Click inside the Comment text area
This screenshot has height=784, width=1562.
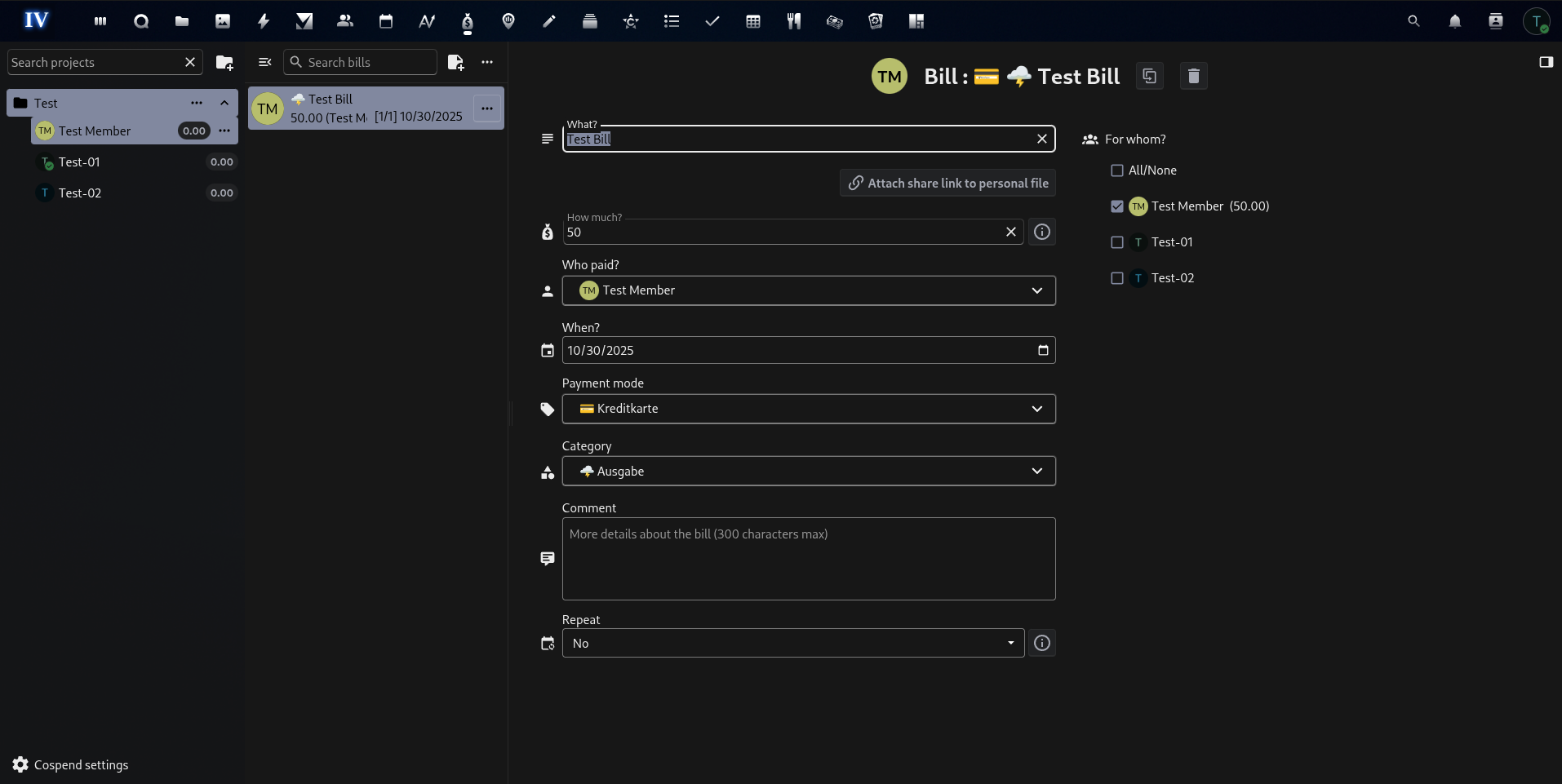coord(808,559)
